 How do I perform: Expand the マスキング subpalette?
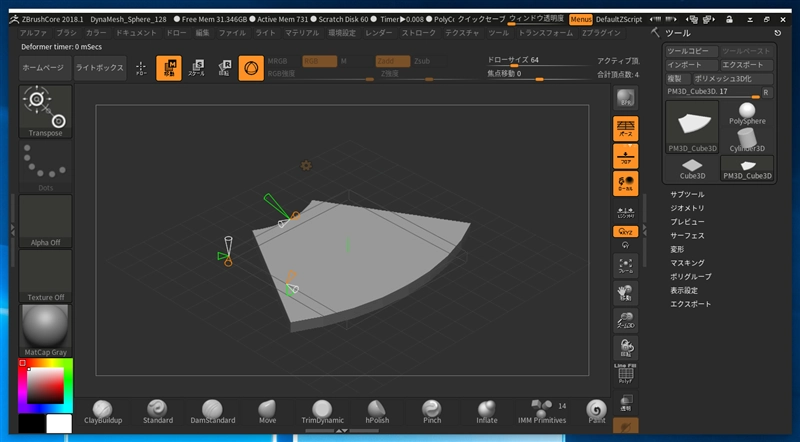(687, 263)
